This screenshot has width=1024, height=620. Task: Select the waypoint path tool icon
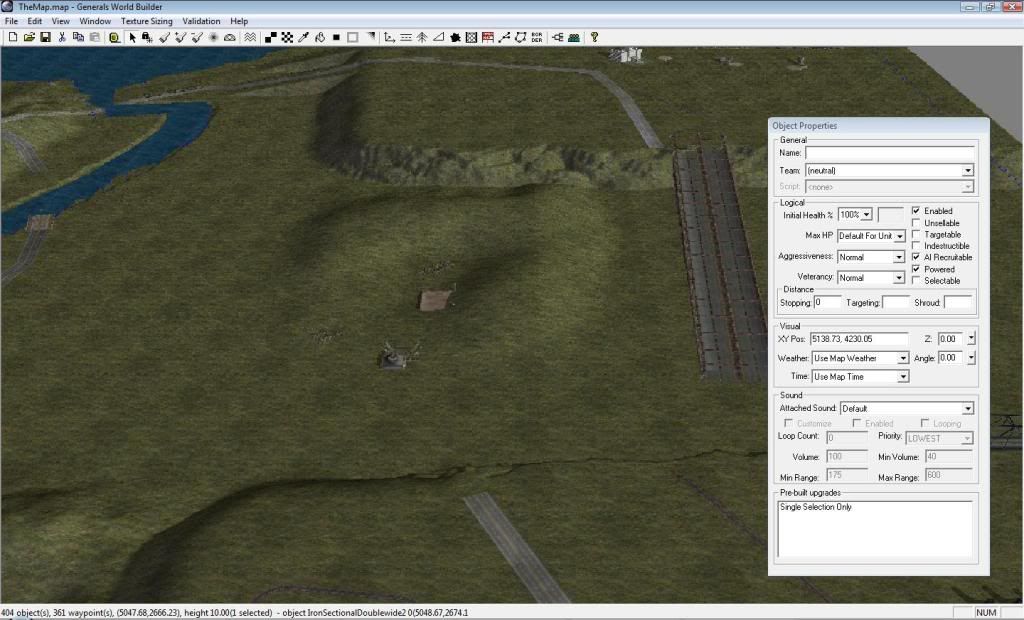505,37
